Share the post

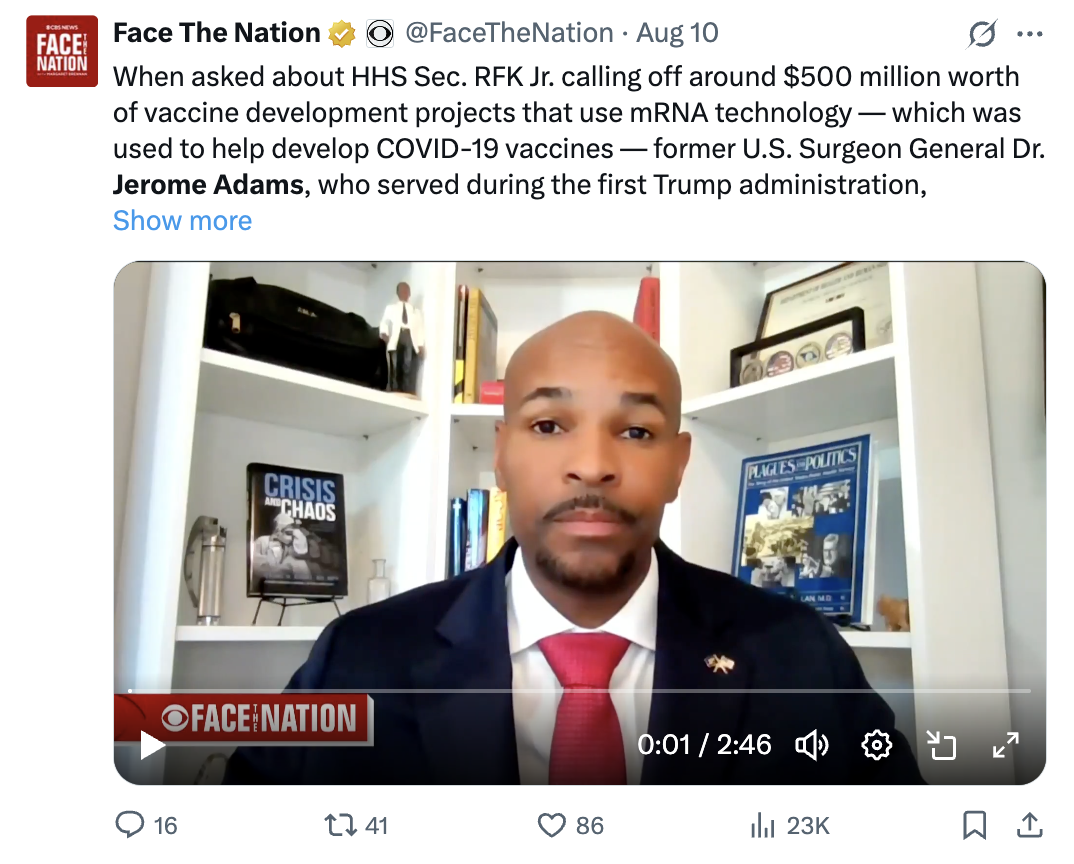click(x=1028, y=825)
